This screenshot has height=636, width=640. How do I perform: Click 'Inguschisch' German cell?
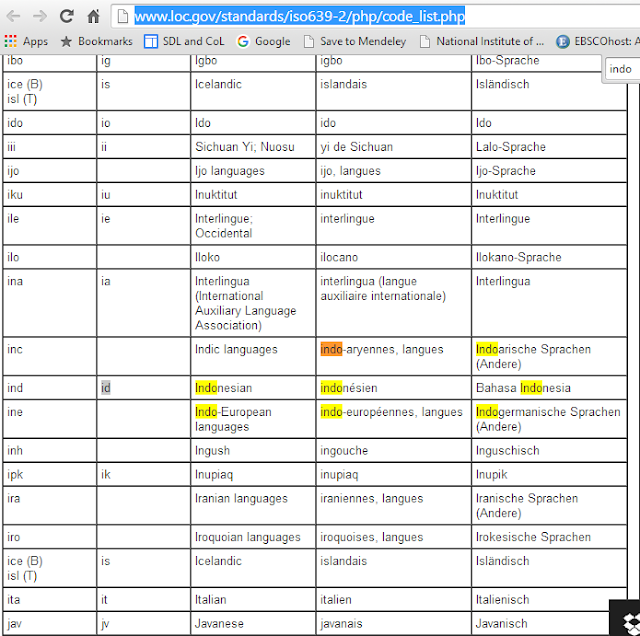pos(549,450)
